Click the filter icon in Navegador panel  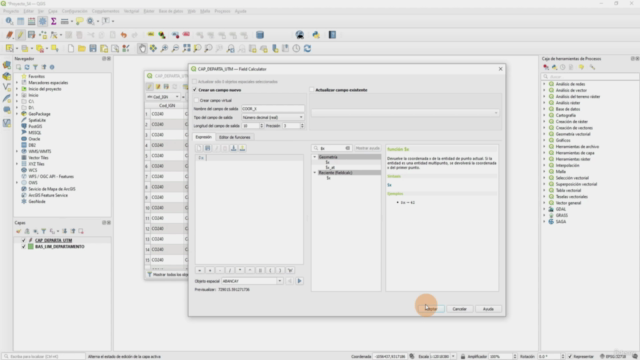click(35, 67)
